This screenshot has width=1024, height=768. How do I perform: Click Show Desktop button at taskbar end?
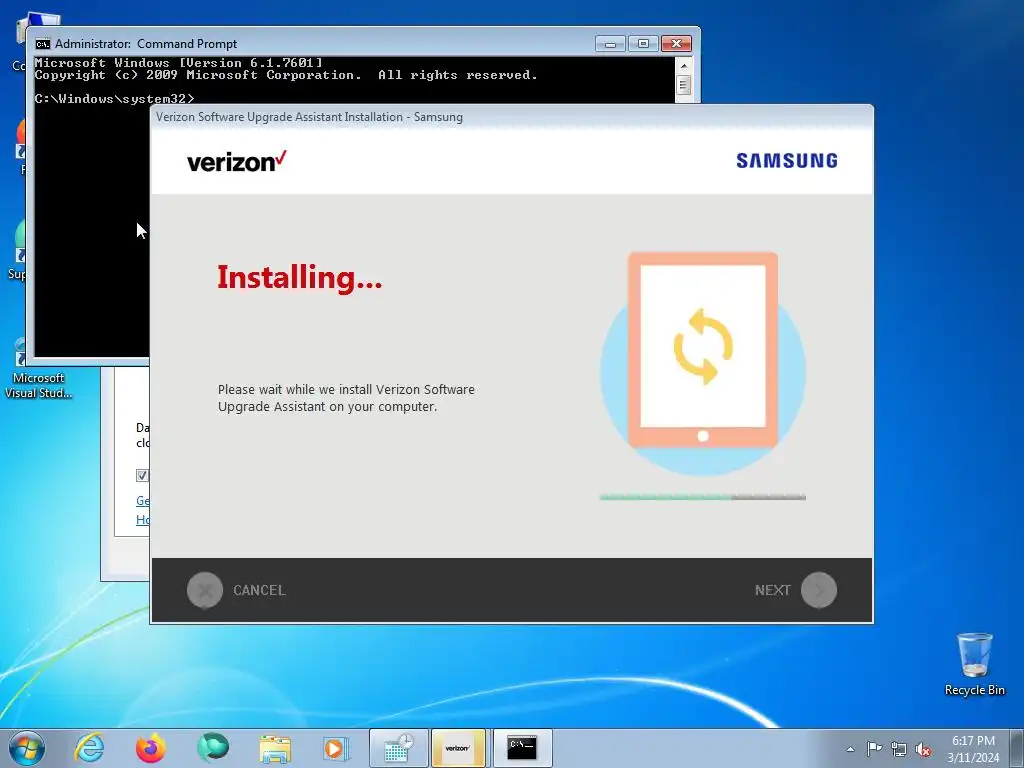[1016, 748]
